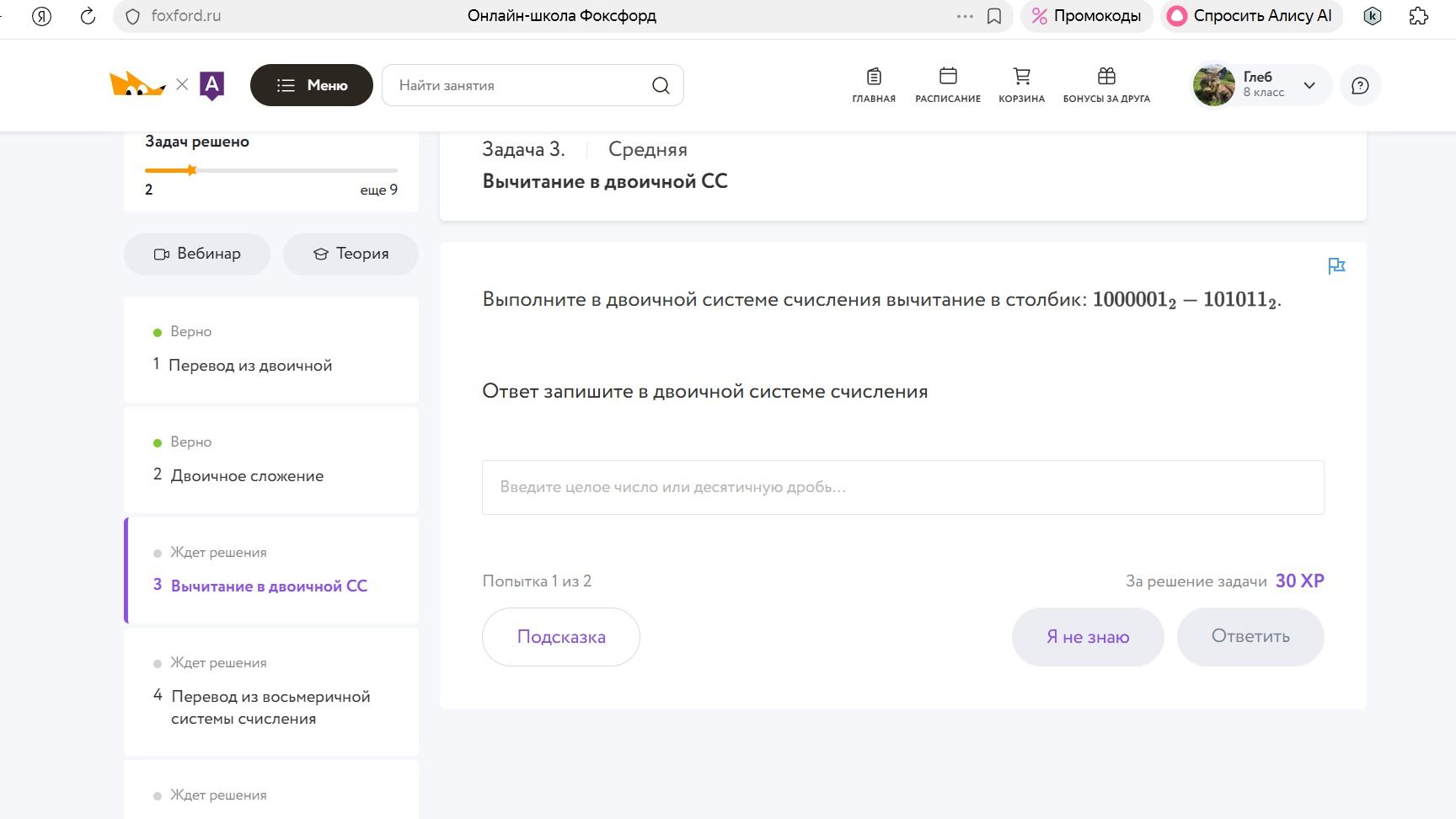1456x819 pixels.
Task: Select task 4 Перевод из восьмеричной системы
Action: pyautogui.click(x=271, y=692)
